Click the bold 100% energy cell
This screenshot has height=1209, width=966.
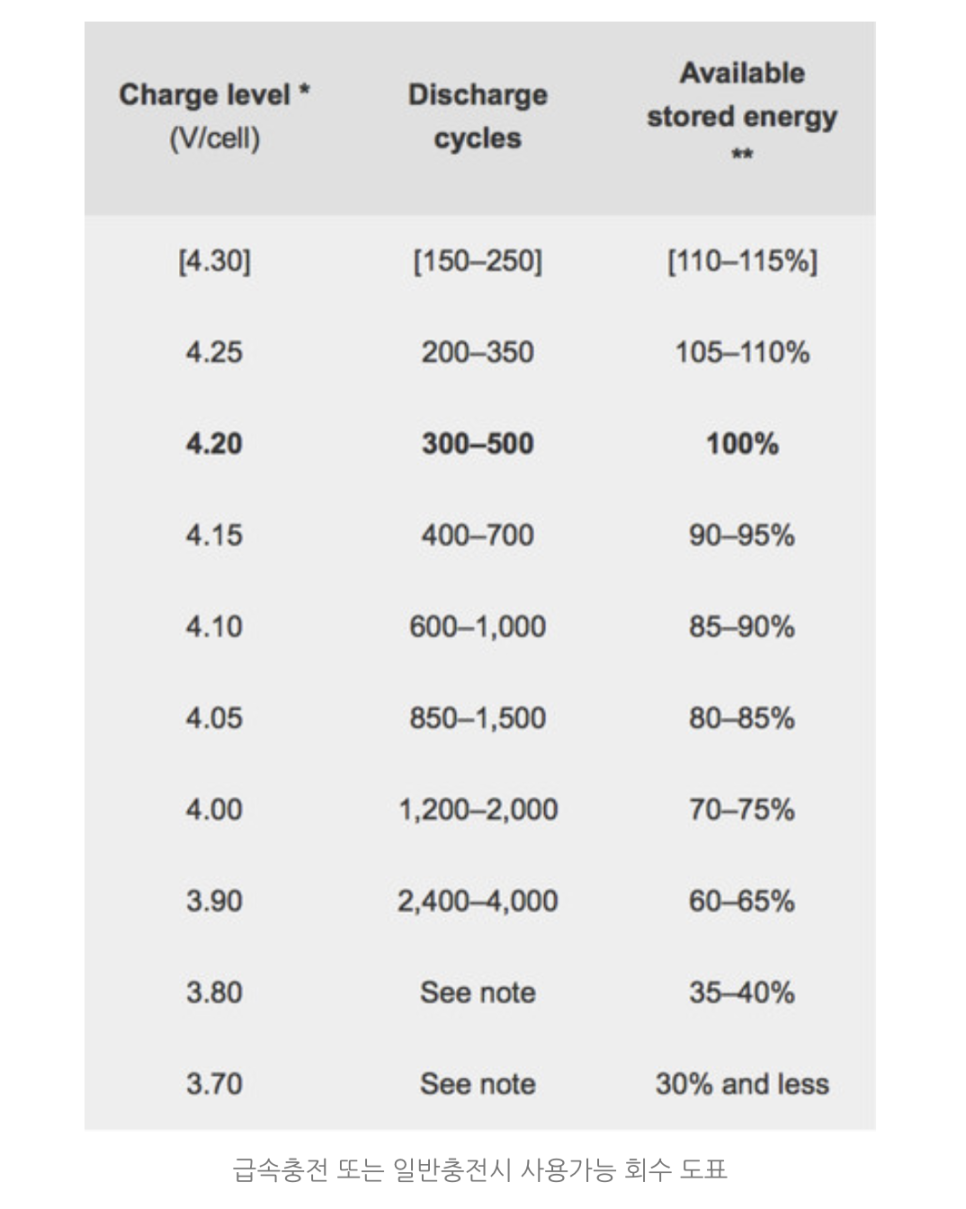point(741,444)
